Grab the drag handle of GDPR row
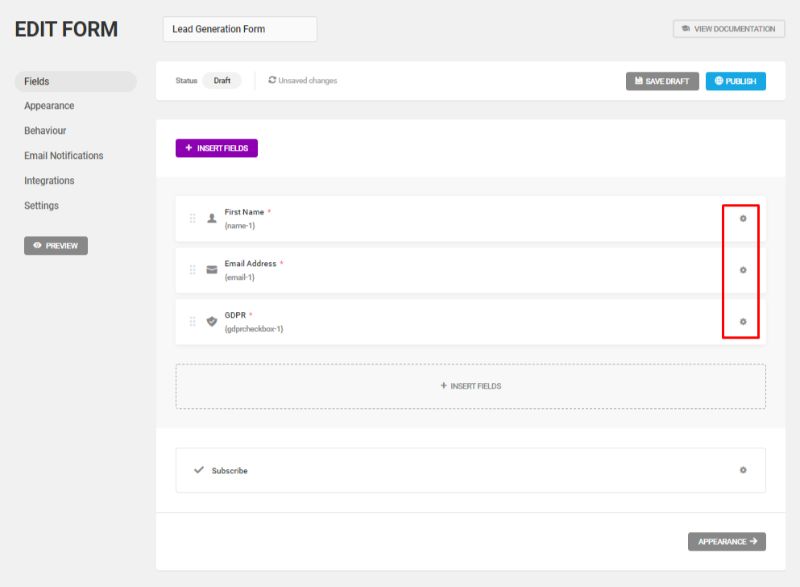Image resolution: width=800 pixels, height=587 pixels. 192,321
